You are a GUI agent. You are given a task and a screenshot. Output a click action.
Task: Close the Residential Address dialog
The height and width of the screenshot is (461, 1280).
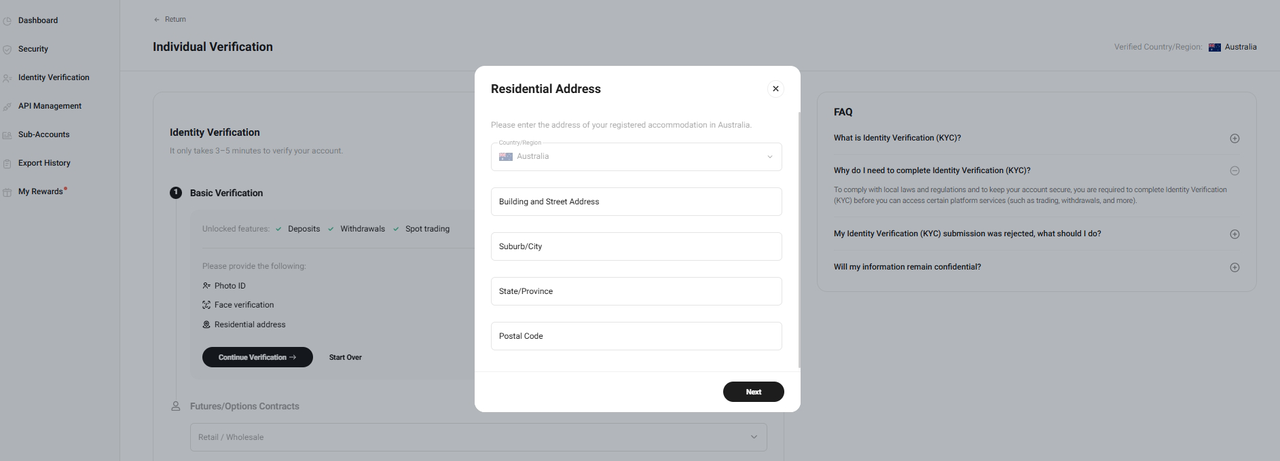coord(775,89)
